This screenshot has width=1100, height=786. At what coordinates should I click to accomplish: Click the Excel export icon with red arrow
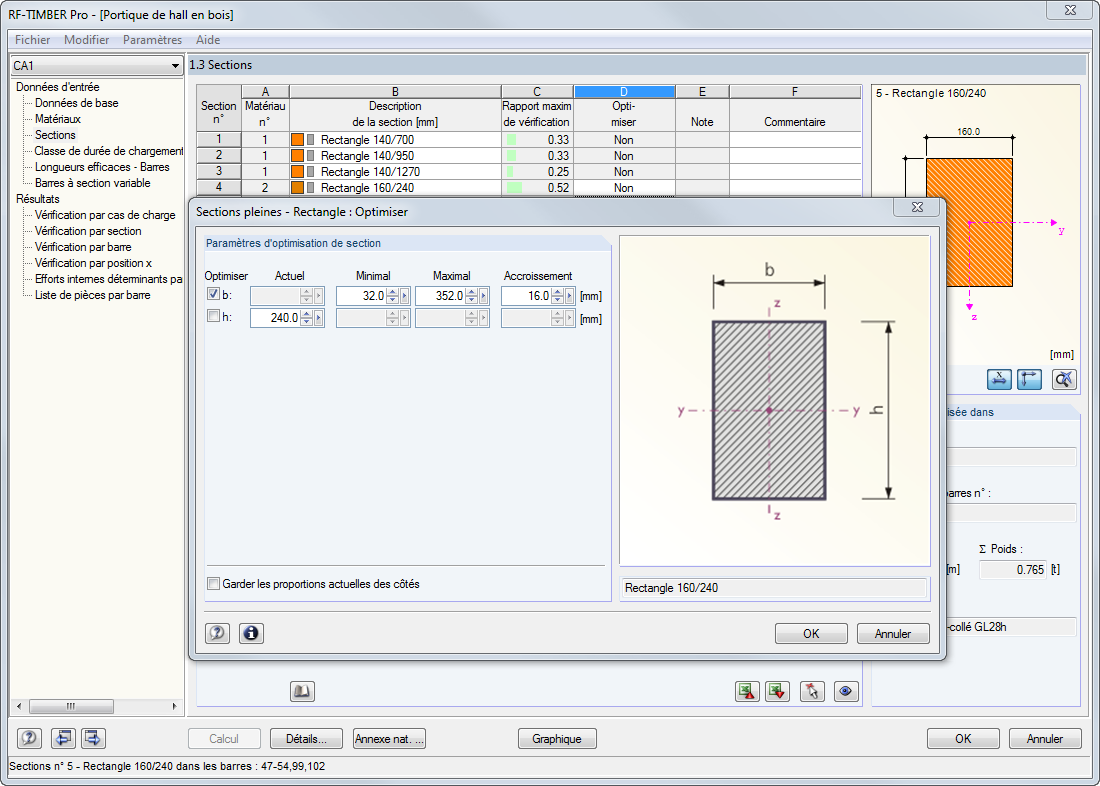point(747,692)
